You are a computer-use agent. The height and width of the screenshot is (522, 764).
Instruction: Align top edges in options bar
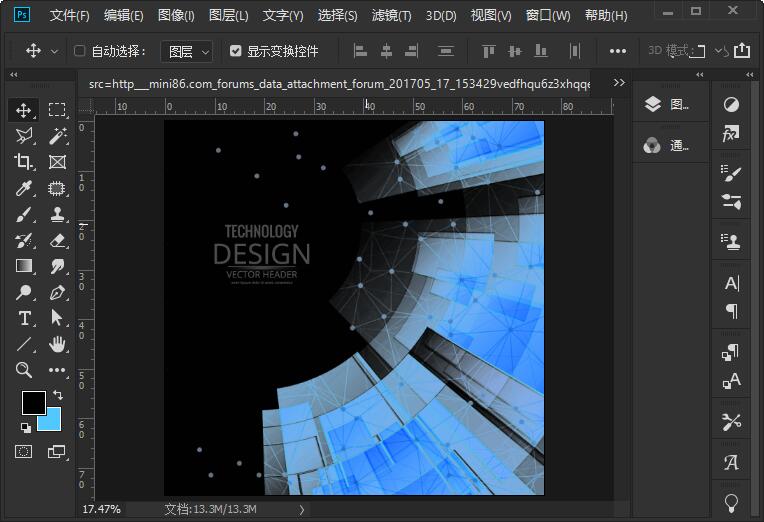point(488,51)
